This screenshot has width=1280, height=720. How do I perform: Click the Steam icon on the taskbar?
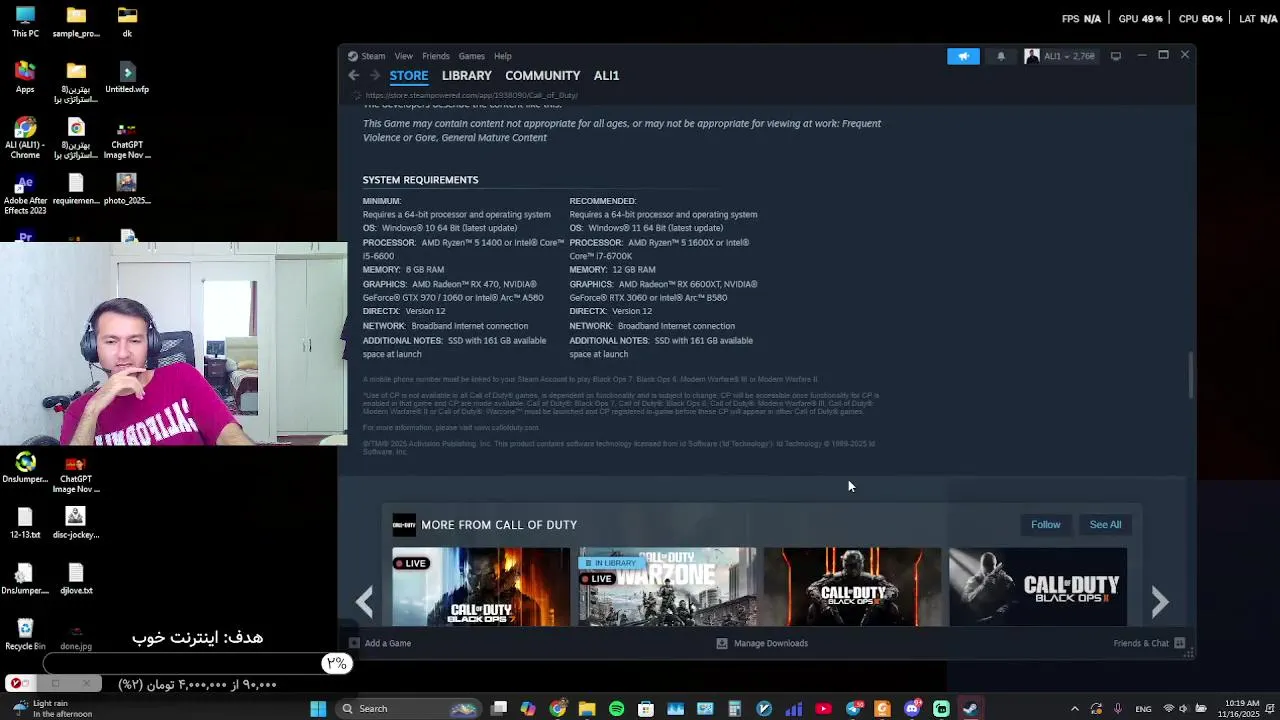(x=970, y=709)
